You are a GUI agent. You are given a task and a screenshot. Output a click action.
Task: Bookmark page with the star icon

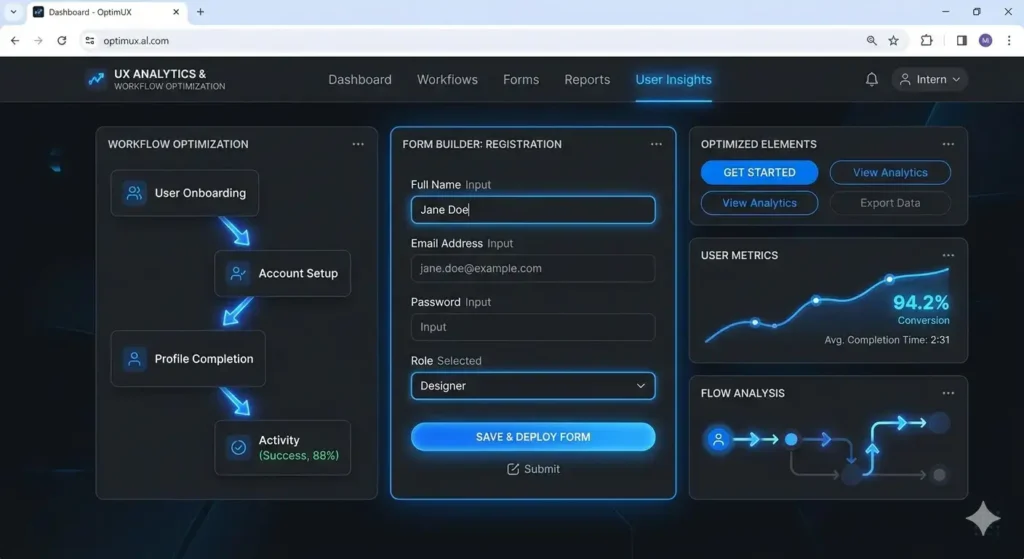pyautogui.click(x=893, y=40)
